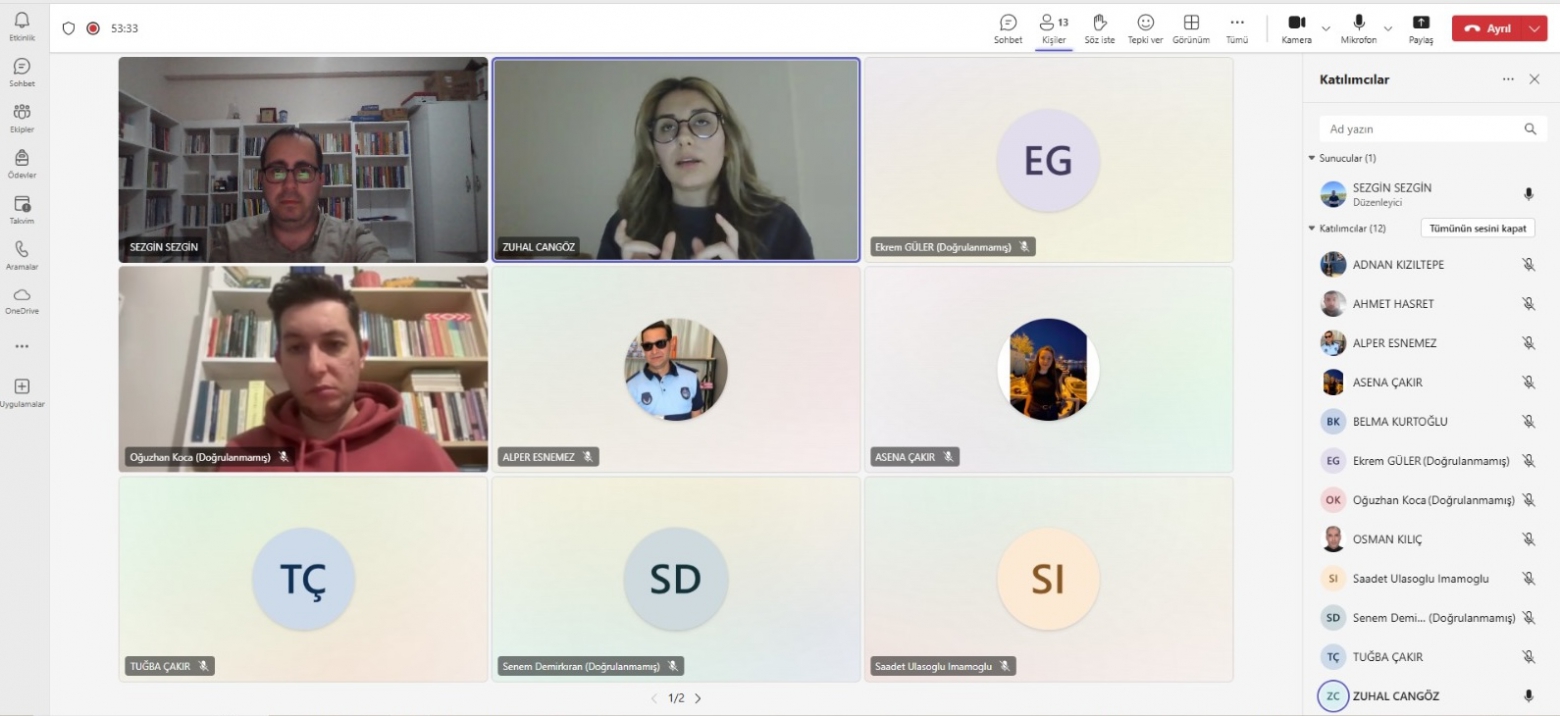Open the sidebar three-dots more apps

coord(22,347)
